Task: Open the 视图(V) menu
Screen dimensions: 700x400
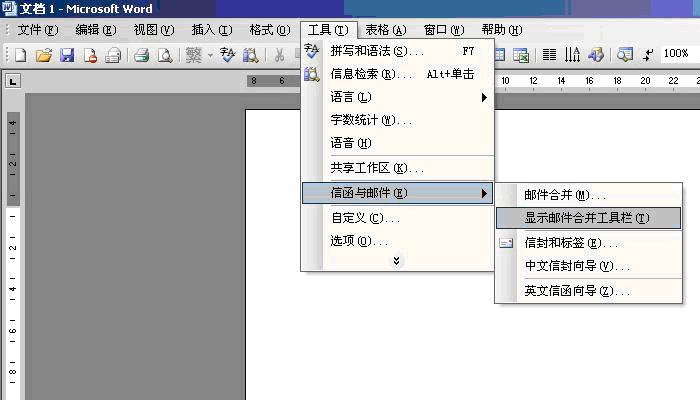Action: point(154,30)
